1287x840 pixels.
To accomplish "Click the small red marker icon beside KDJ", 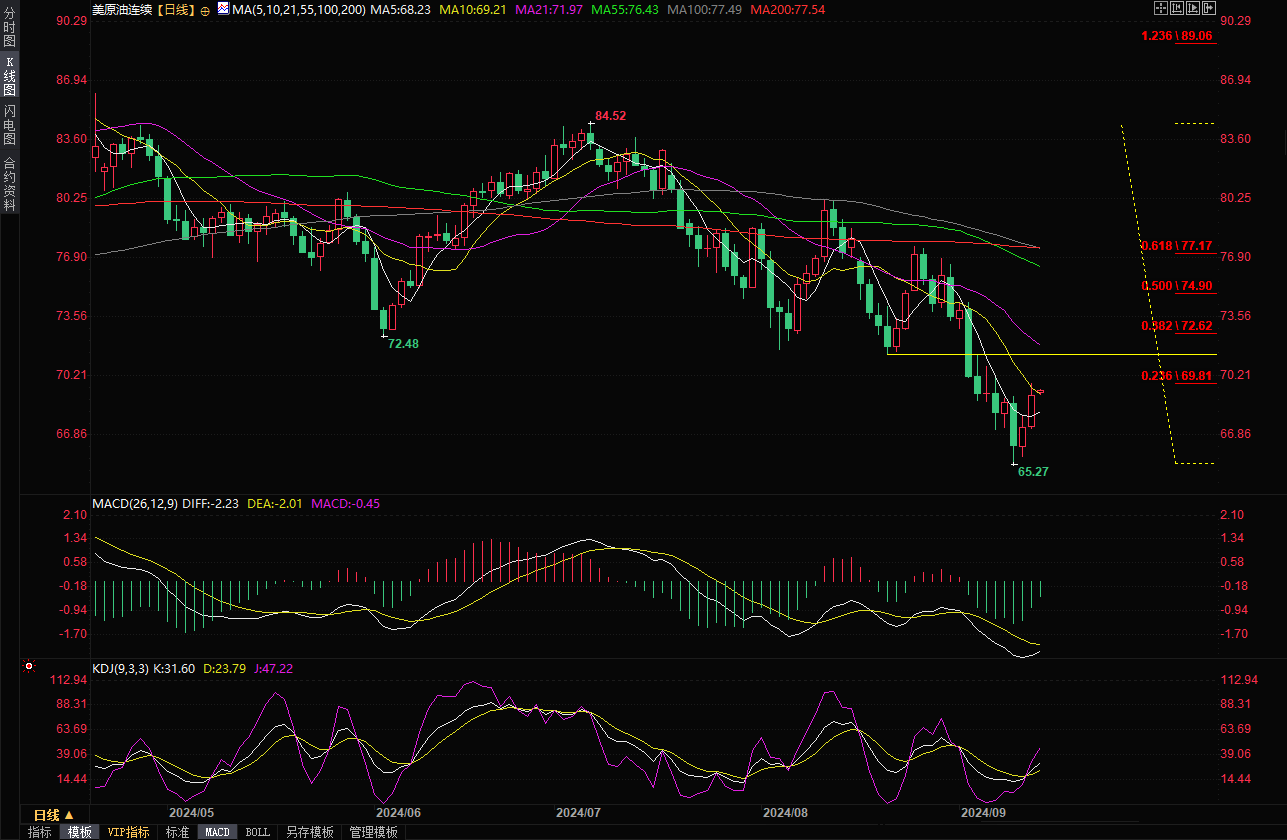I will pyautogui.click(x=29, y=666).
